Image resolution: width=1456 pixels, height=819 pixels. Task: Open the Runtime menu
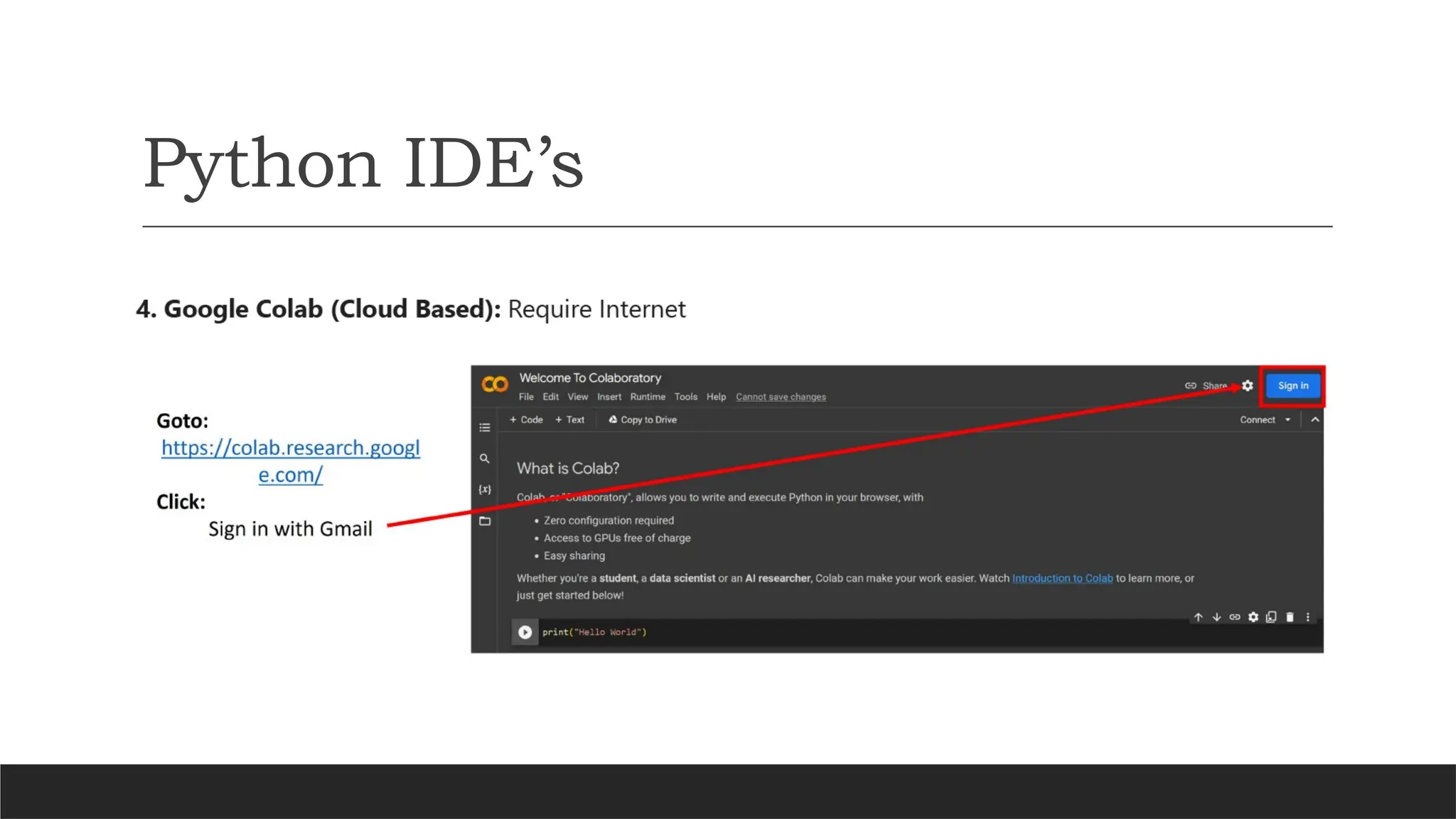pos(648,397)
